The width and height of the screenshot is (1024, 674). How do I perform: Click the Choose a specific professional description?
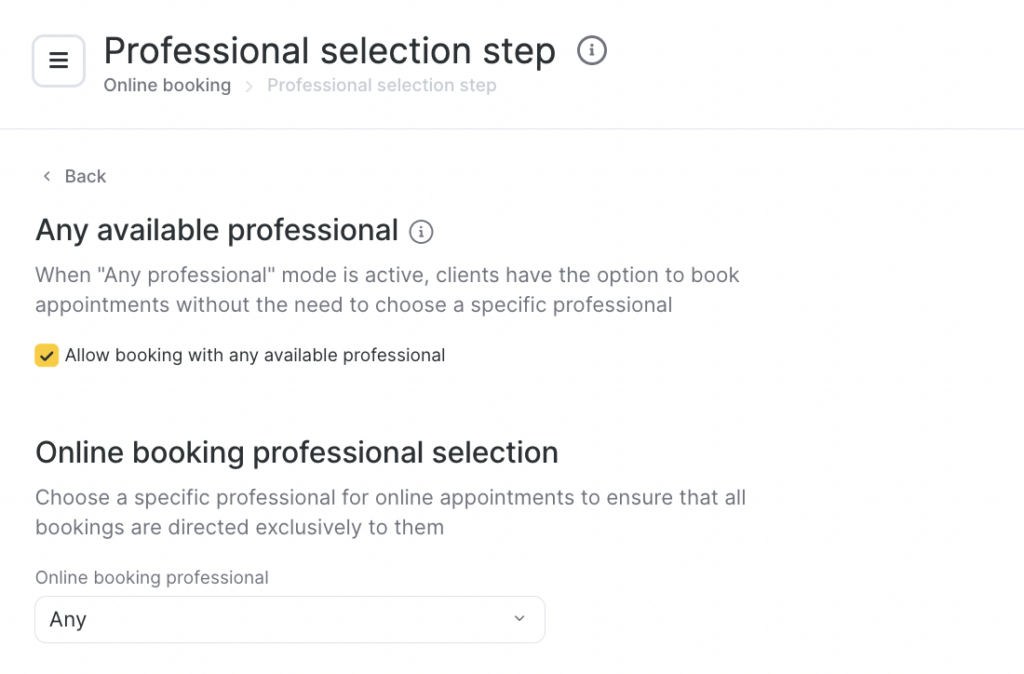pyautogui.click(x=390, y=512)
